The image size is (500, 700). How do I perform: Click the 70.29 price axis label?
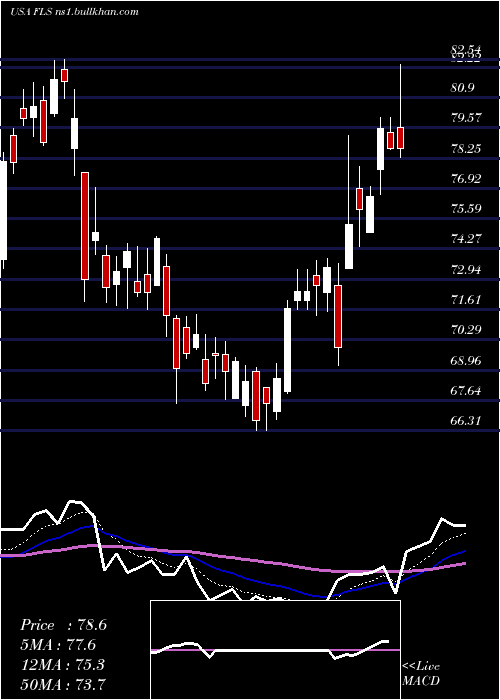click(x=466, y=329)
